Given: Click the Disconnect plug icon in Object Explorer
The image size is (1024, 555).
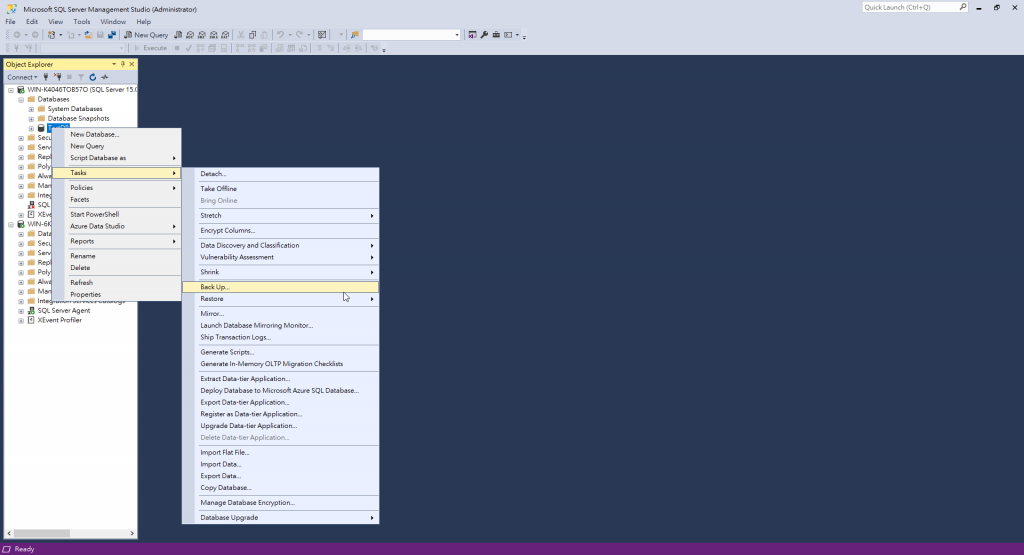Looking at the screenshot, I should pos(57,77).
